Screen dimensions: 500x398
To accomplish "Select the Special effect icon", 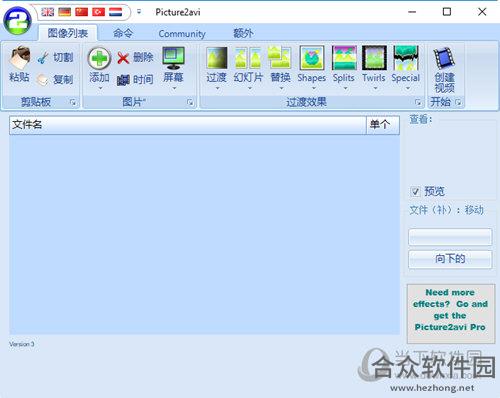I will click(406, 58).
